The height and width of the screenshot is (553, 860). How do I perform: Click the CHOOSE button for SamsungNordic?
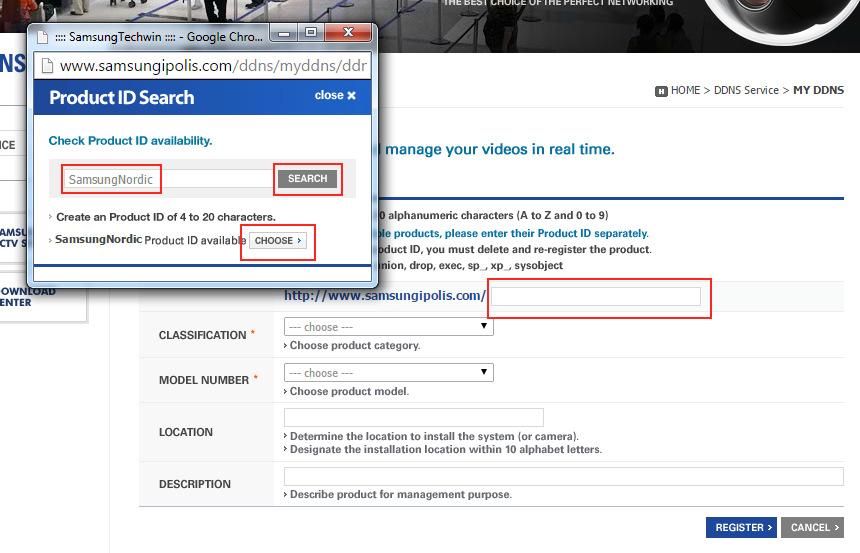click(x=278, y=240)
